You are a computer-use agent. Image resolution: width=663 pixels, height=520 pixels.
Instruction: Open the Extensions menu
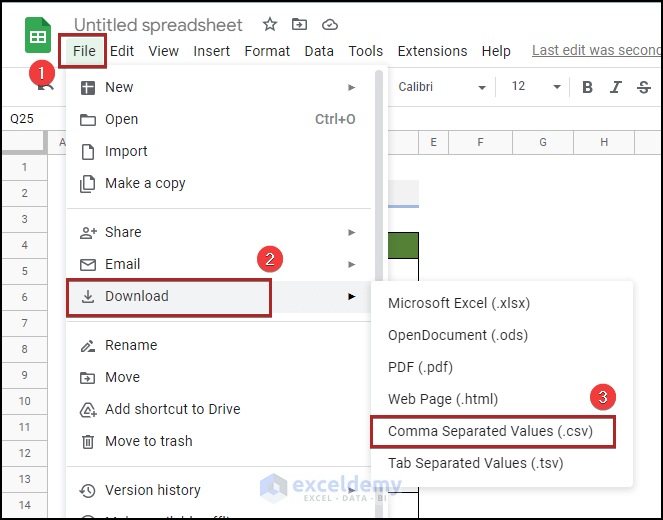(432, 51)
